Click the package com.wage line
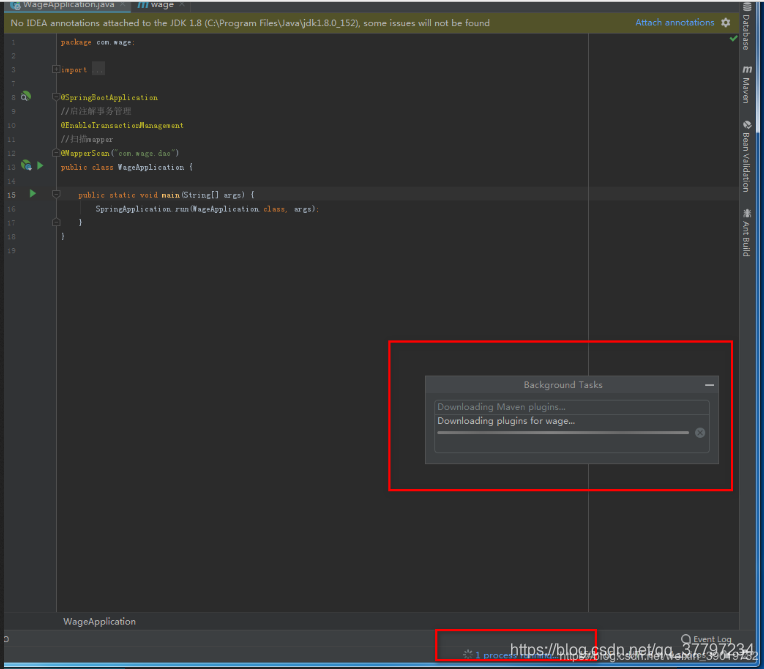Image resolution: width=764 pixels, height=669 pixels. pos(98,42)
